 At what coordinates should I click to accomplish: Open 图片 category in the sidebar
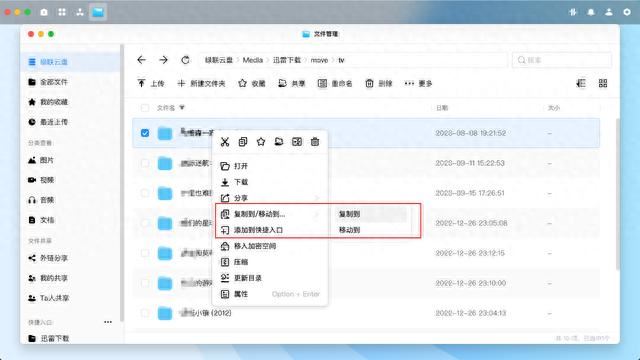tap(71, 160)
